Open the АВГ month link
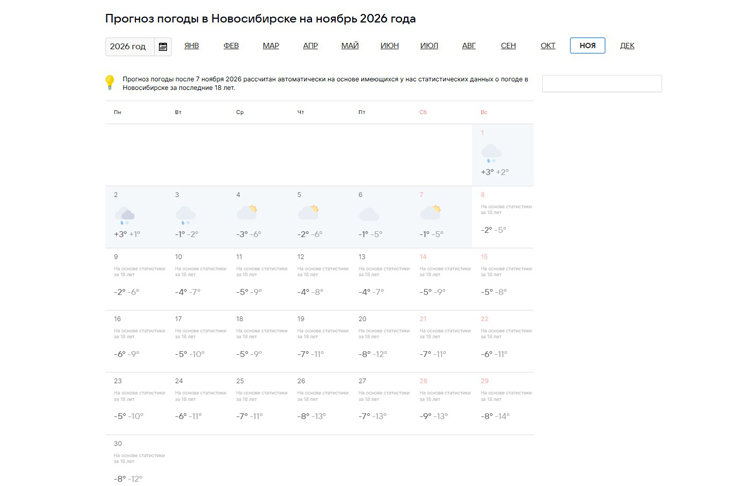 469,46
